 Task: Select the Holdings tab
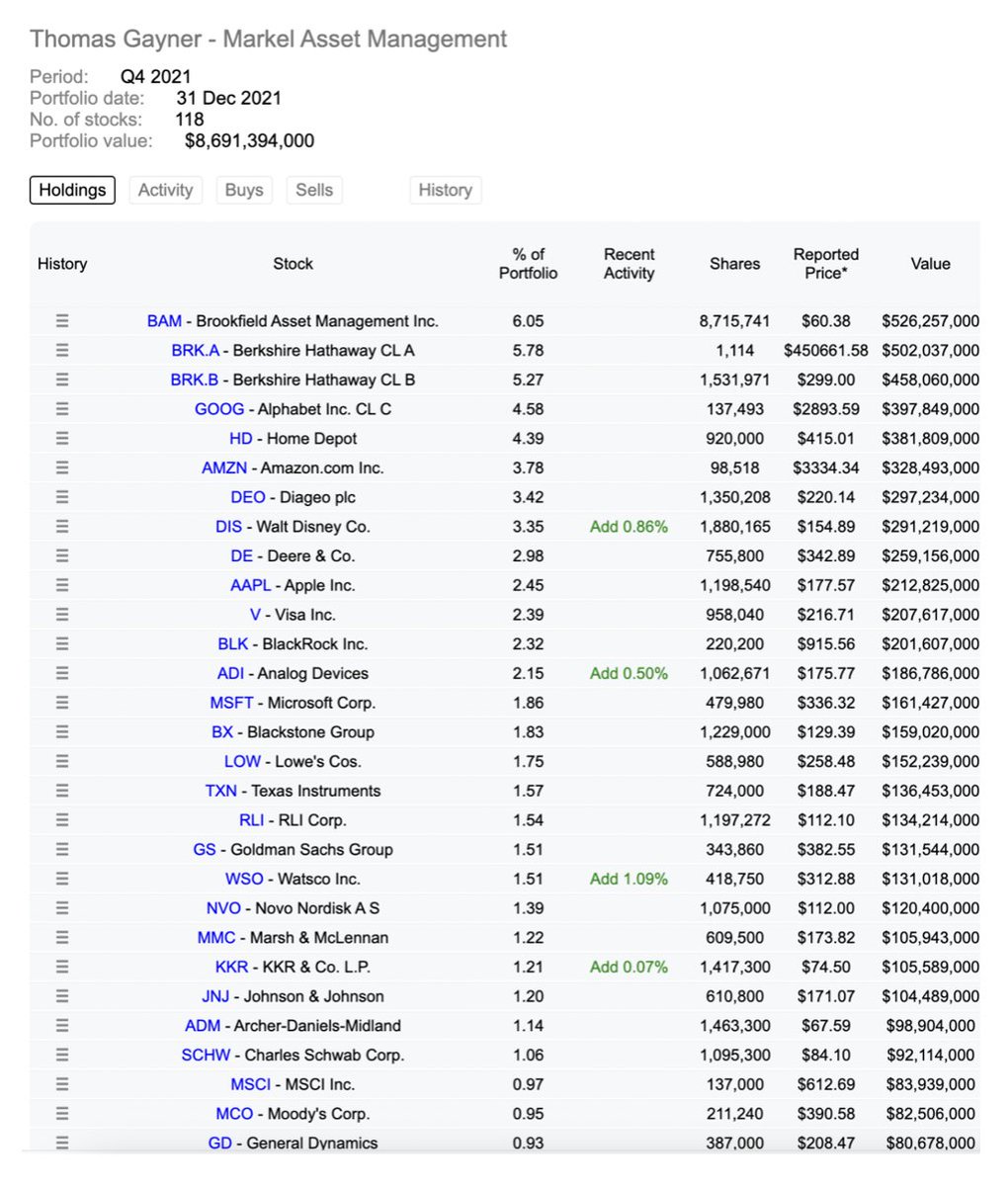[x=72, y=190]
